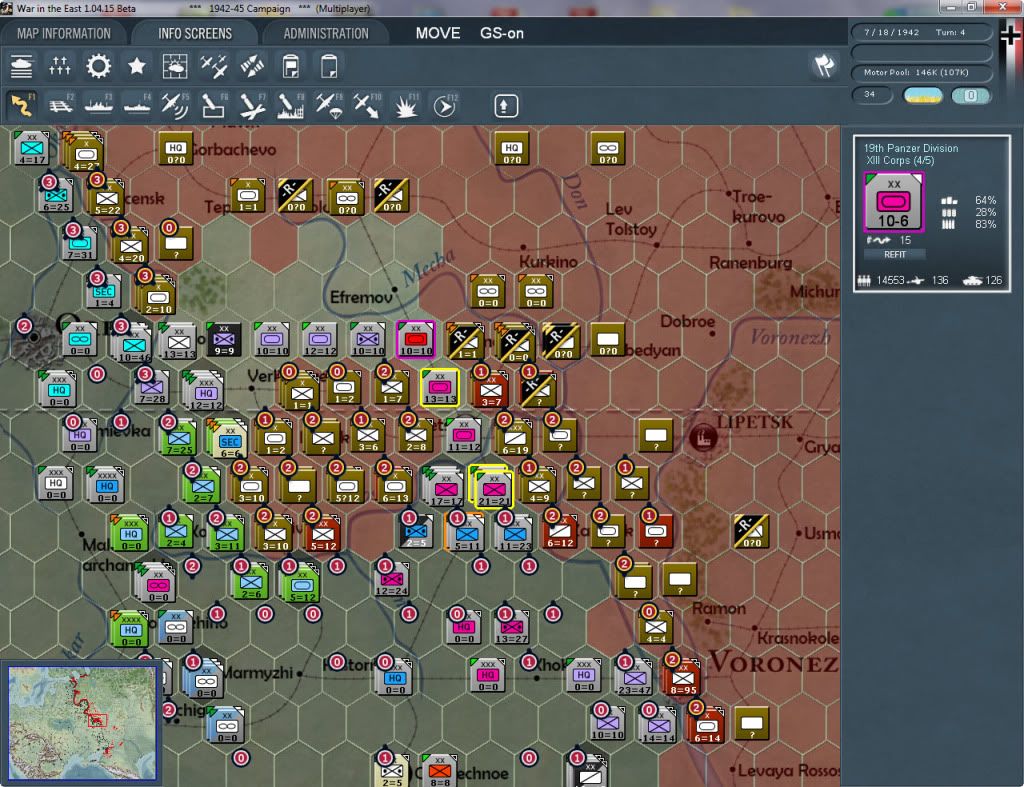Click the 64% stat in unit panel

click(x=985, y=200)
